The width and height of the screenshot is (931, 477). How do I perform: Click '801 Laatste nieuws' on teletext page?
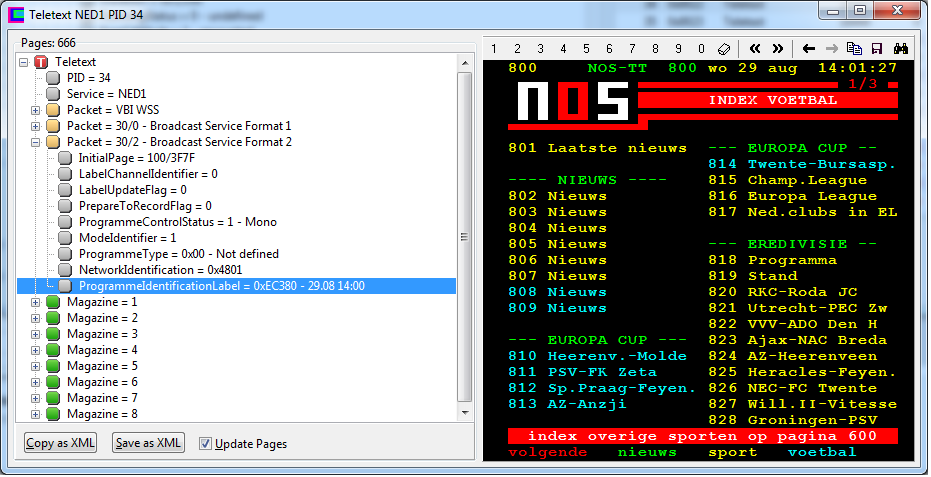pyautogui.click(x=597, y=148)
